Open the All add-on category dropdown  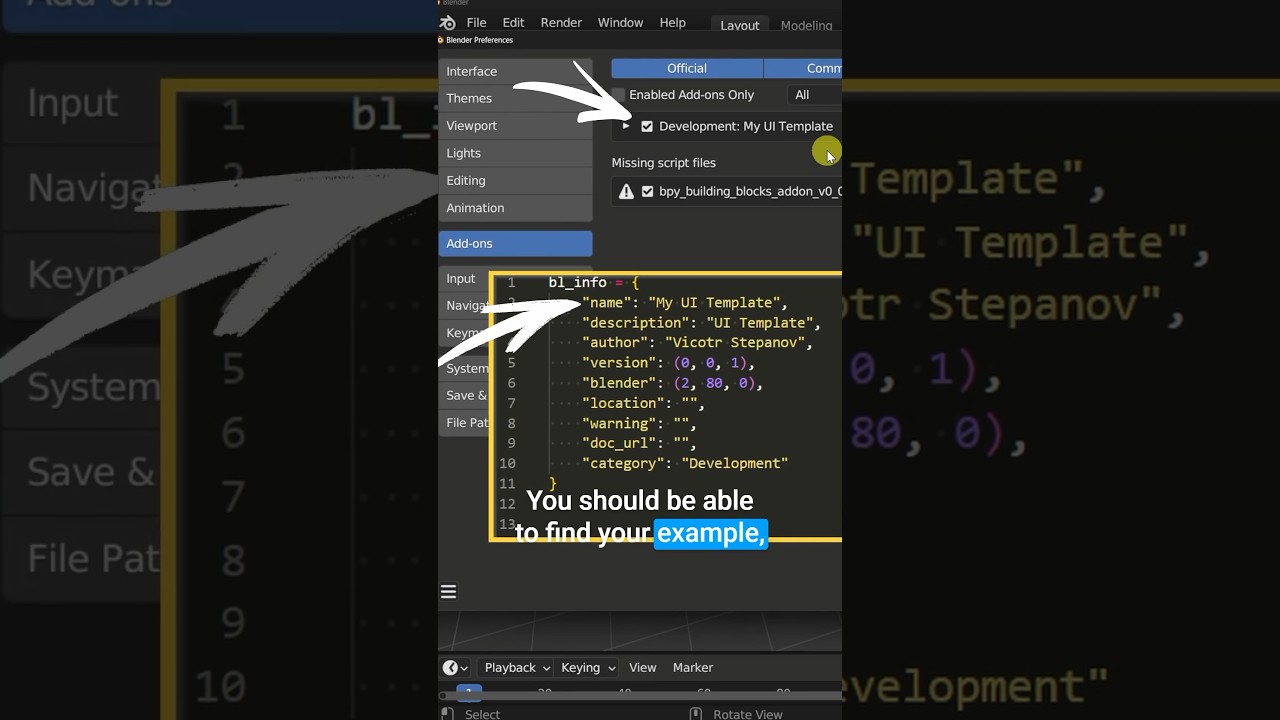(814, 95)
